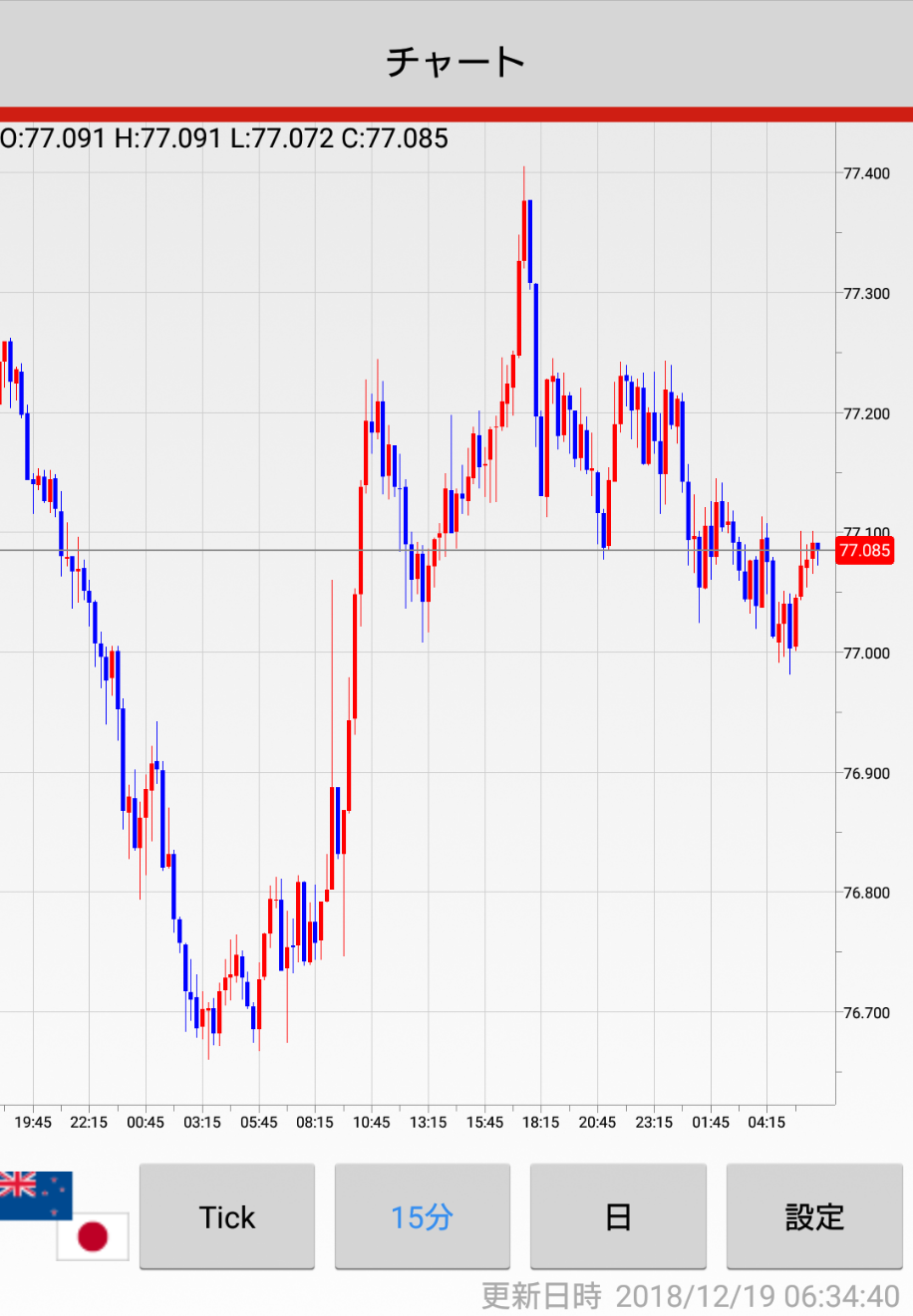Tap the 更新日時 update timestamp

pos(690,1295)
